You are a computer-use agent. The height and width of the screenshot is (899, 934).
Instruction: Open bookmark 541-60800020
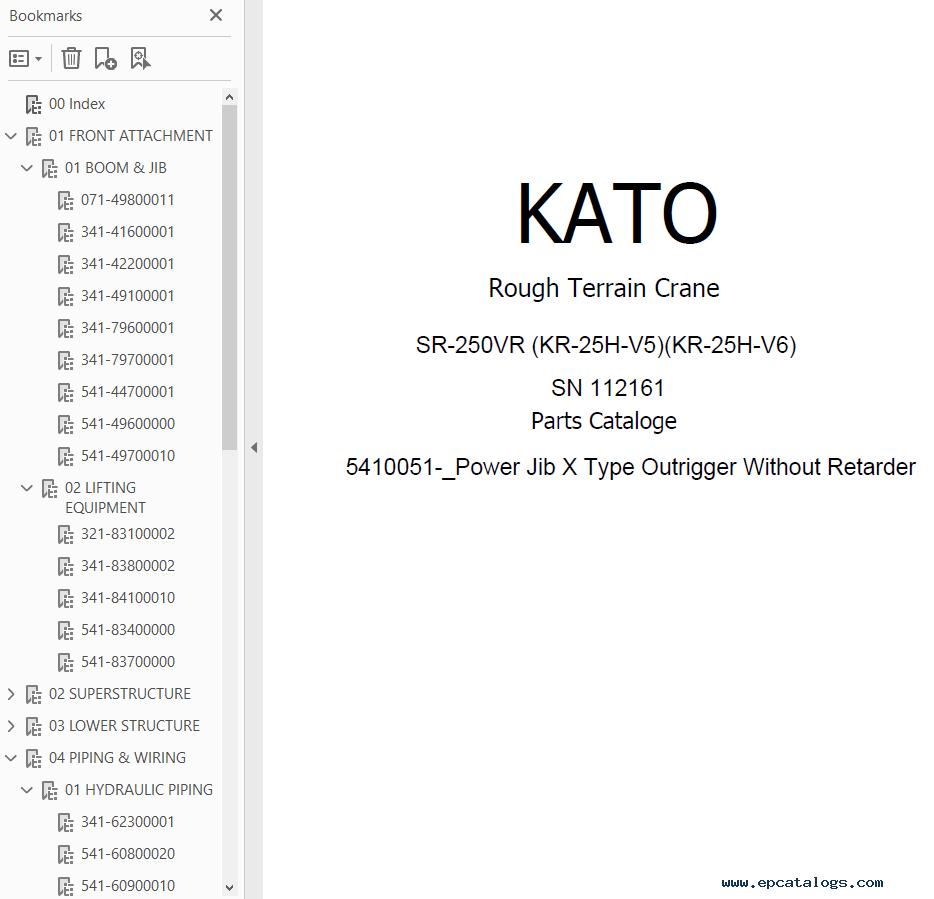[x=128, y=854]
